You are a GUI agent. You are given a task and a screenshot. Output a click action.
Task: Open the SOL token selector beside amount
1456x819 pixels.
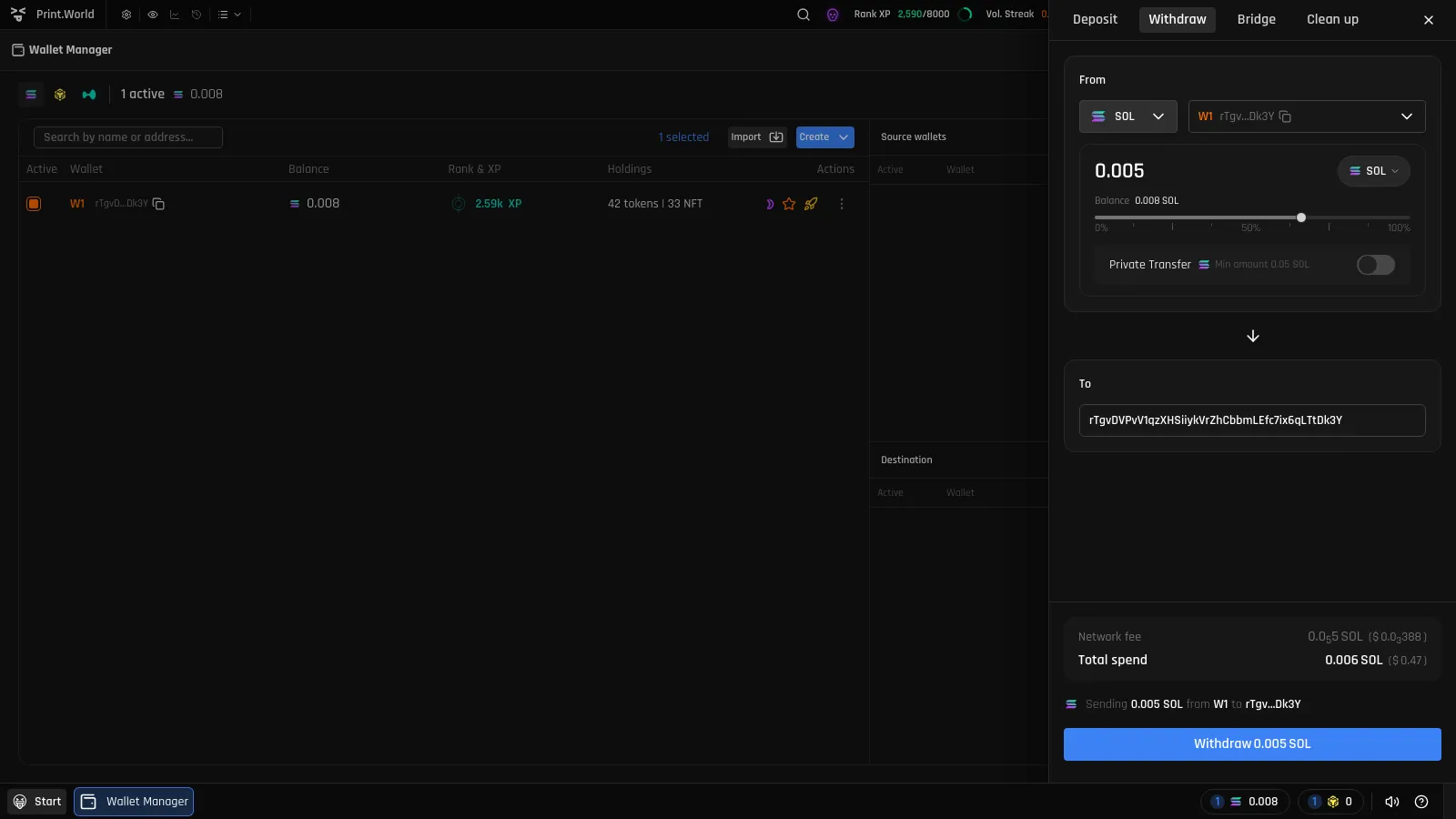(1374, 171)
